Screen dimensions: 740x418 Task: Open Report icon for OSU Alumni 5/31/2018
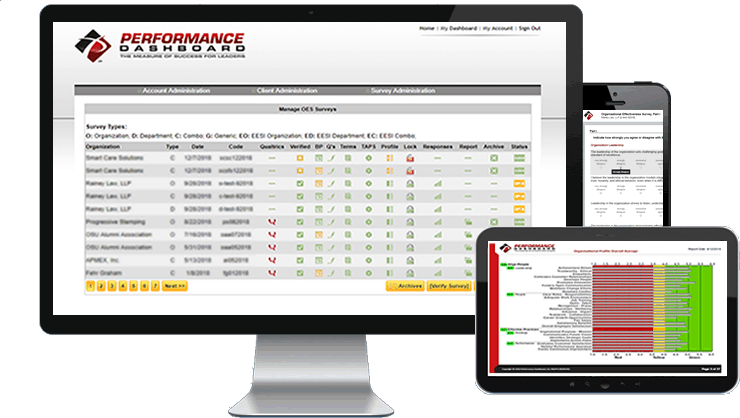point(468,247)
